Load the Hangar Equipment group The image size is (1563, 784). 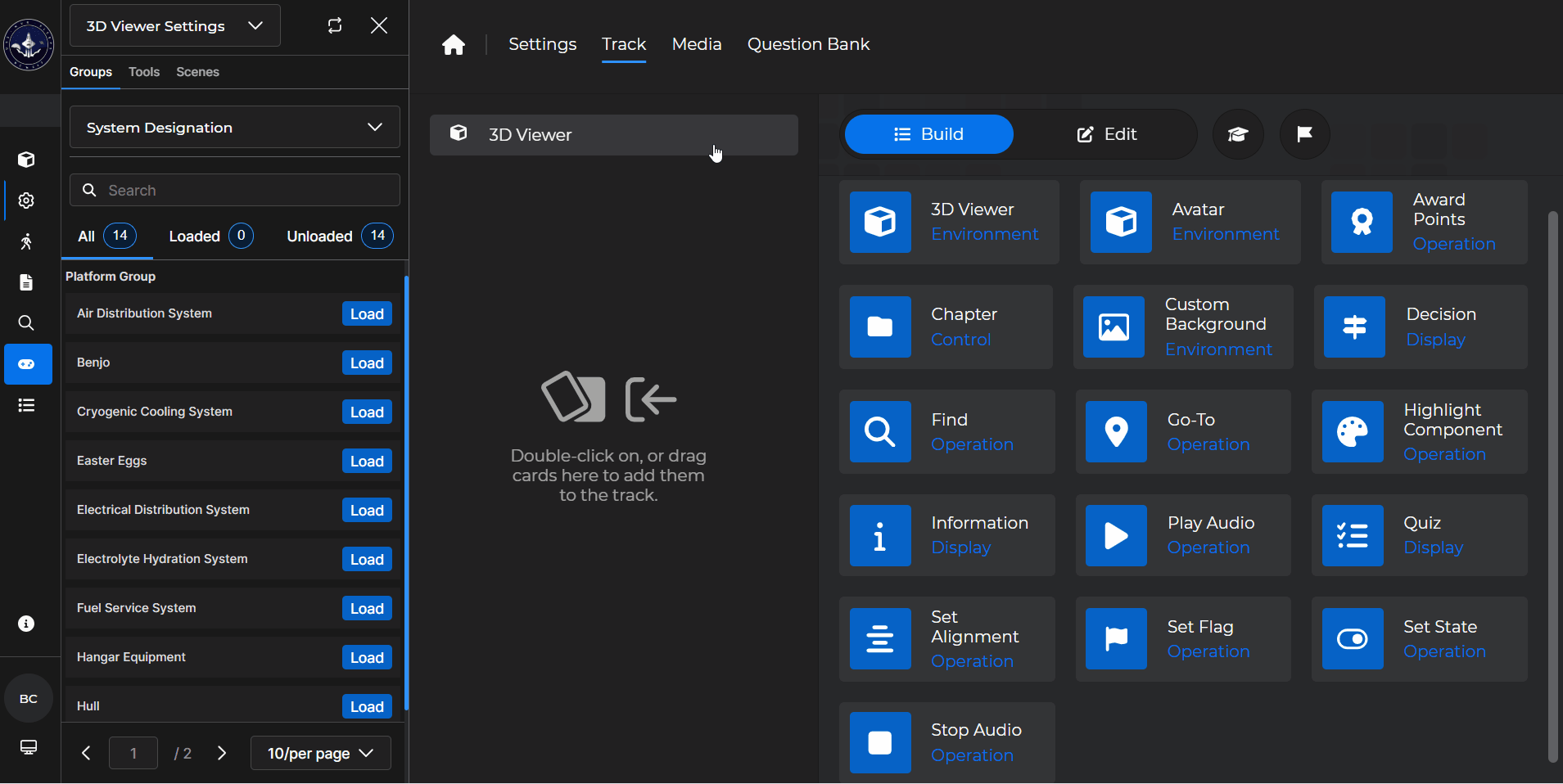tap(367, 658)
